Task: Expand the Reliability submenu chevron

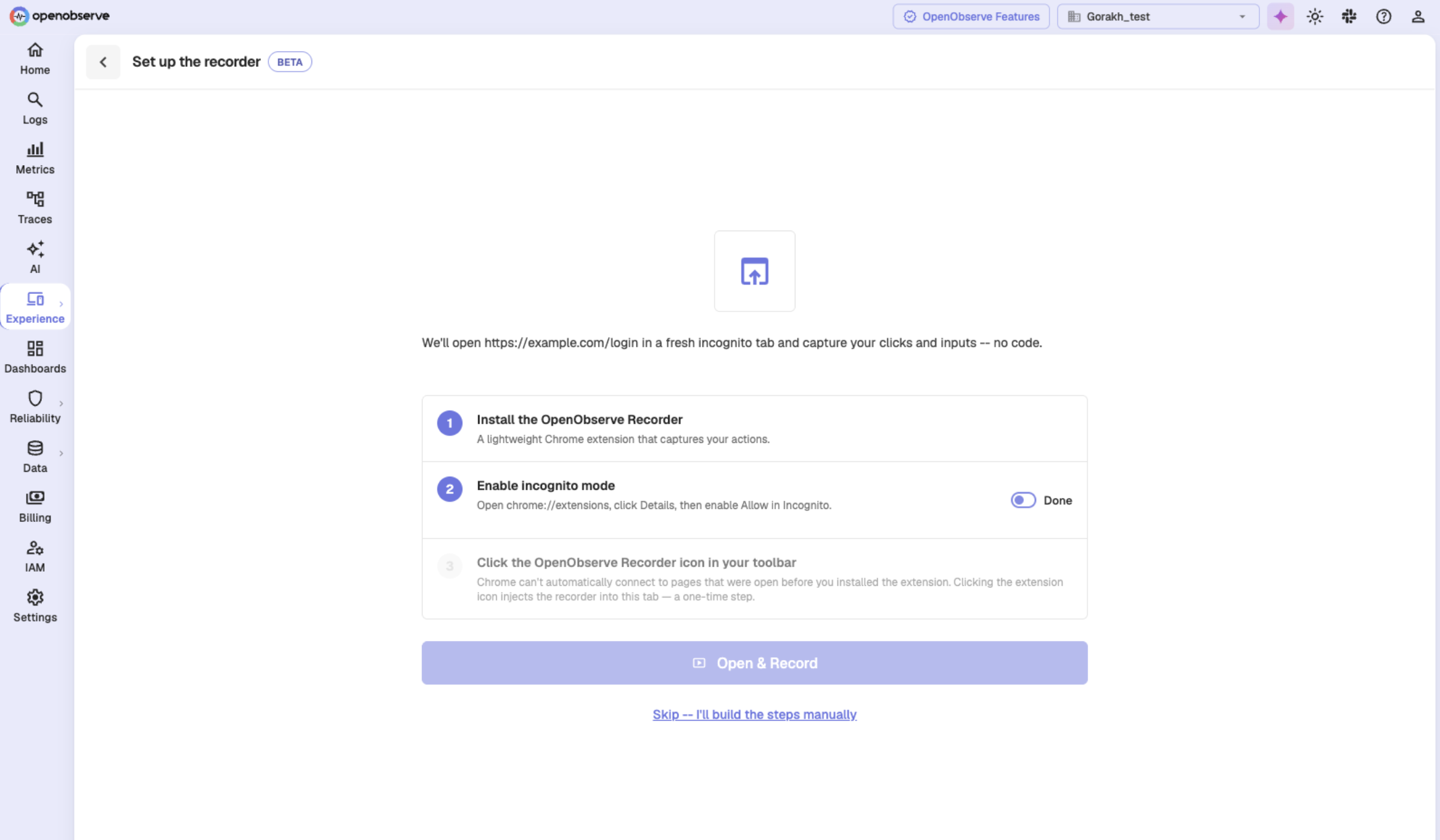Action: 61,404
